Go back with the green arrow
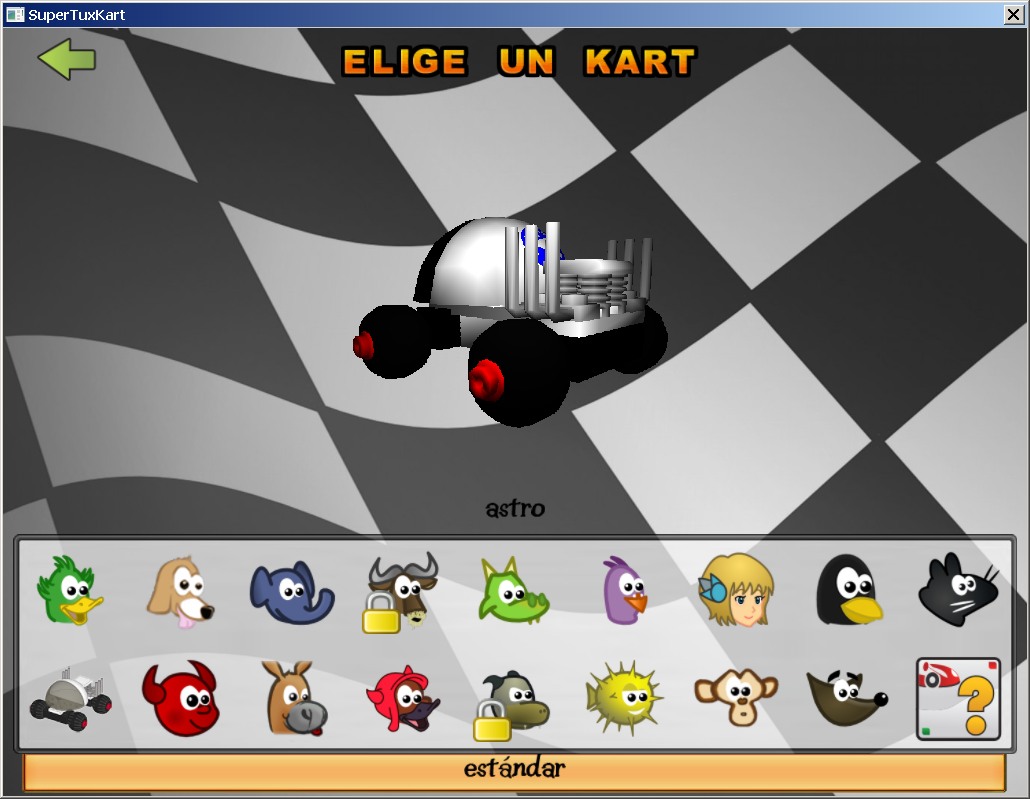 67,59
